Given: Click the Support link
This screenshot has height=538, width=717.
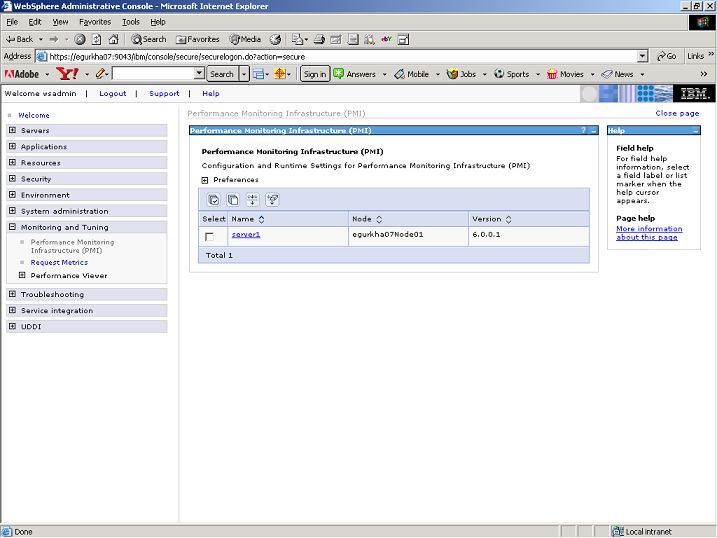Looking at the screenshot, I should (x=164, y=93).
